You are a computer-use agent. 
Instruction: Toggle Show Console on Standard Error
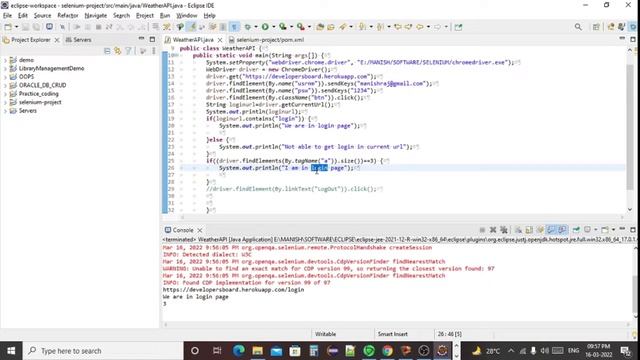[562, 230]
